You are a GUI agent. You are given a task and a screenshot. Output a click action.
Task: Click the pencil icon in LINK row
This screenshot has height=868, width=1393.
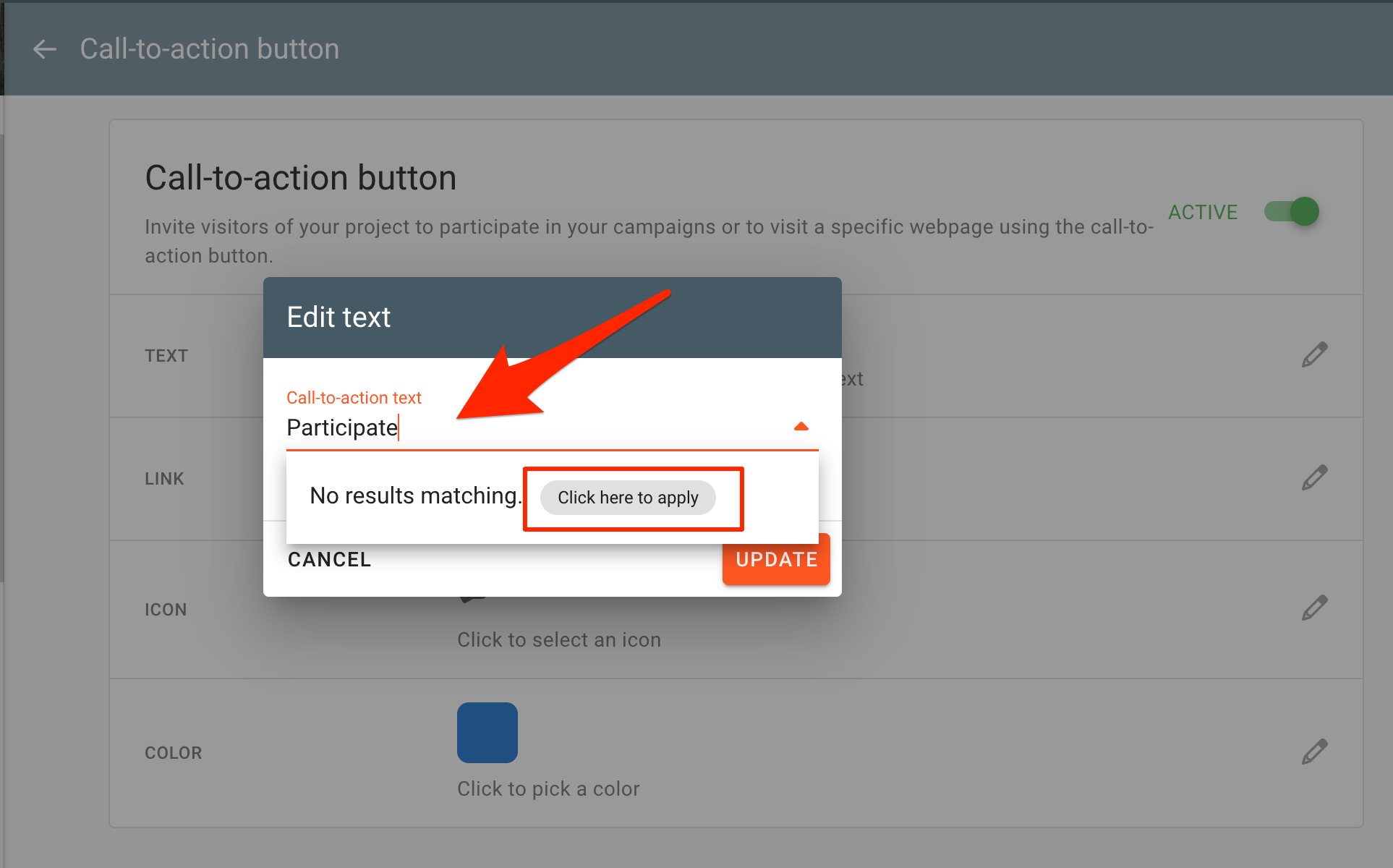[x=1314, y=478]
